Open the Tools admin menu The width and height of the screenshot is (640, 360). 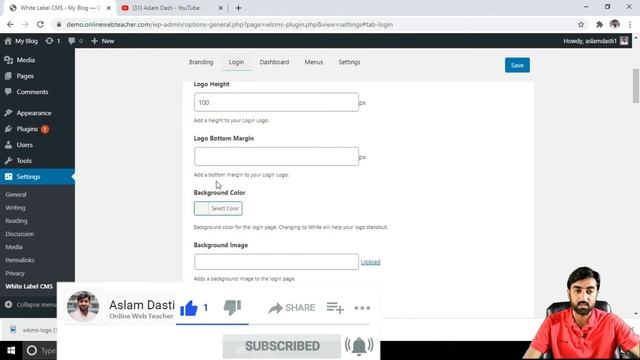[24, 161]
